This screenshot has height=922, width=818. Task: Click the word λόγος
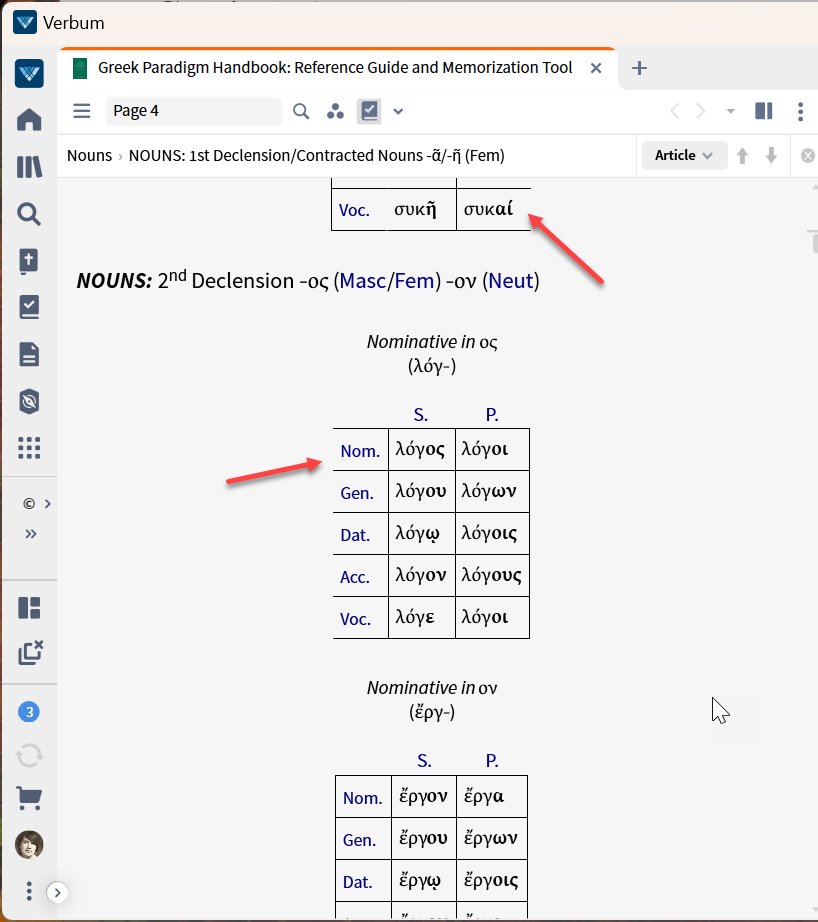pos(420,449)
